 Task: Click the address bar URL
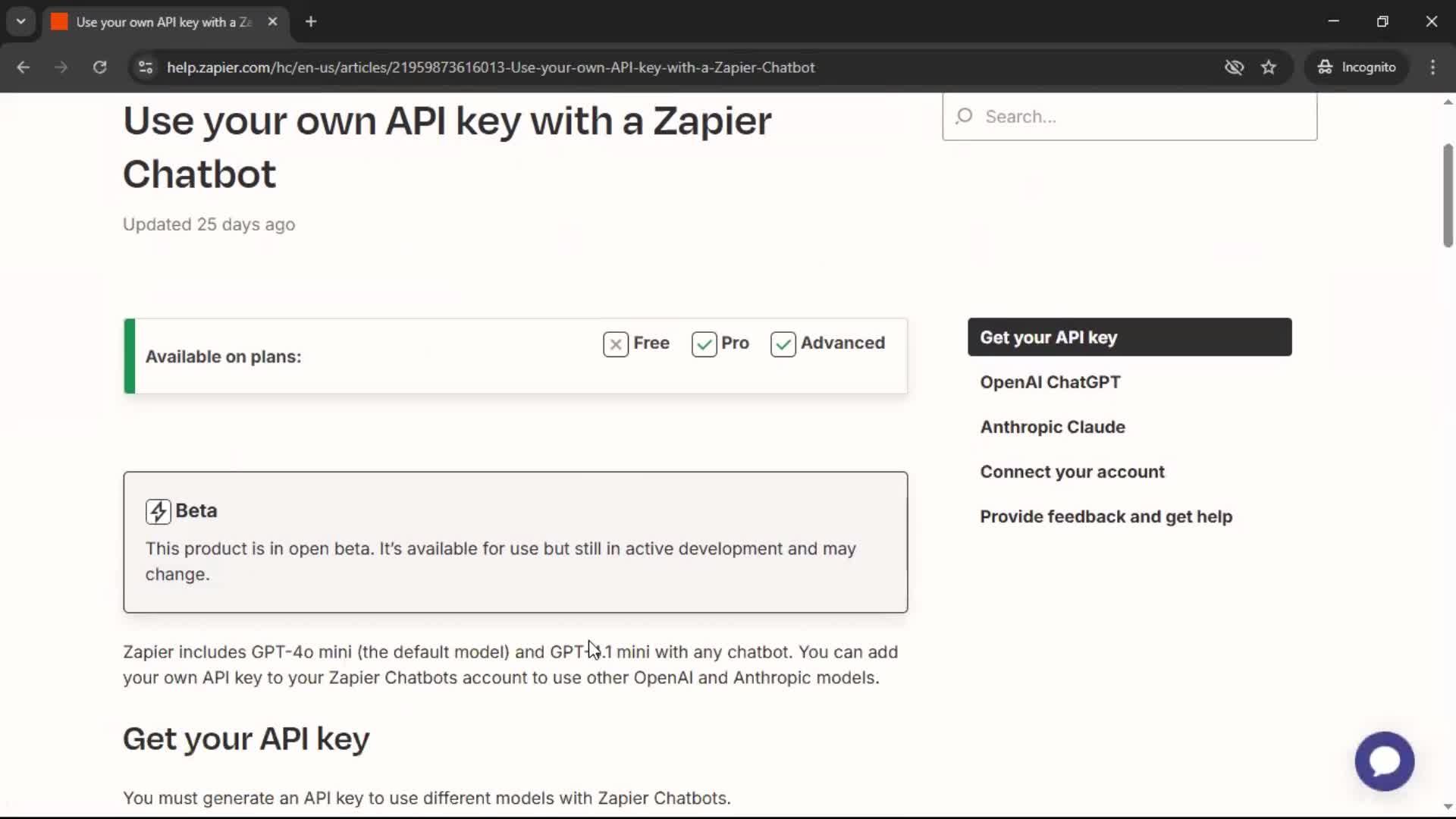491,67
